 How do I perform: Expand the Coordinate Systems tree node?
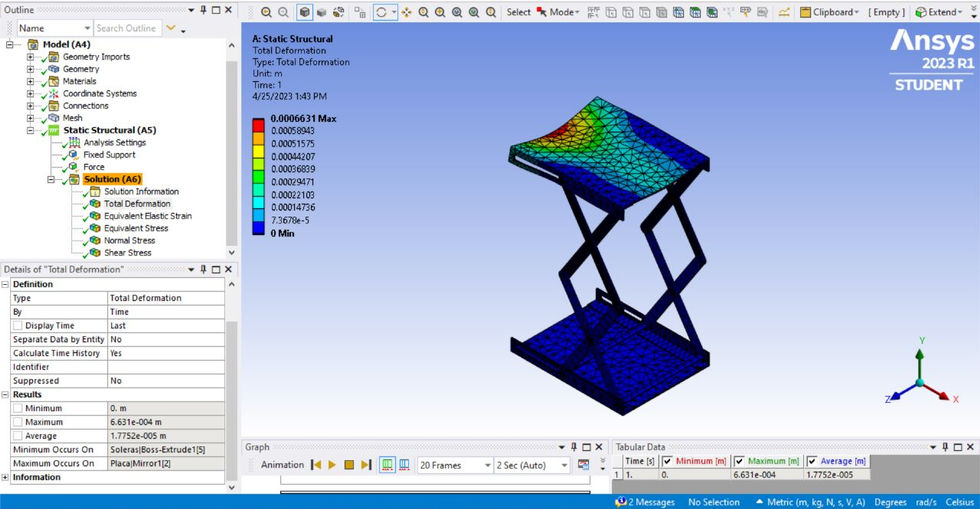click(30, 93)
